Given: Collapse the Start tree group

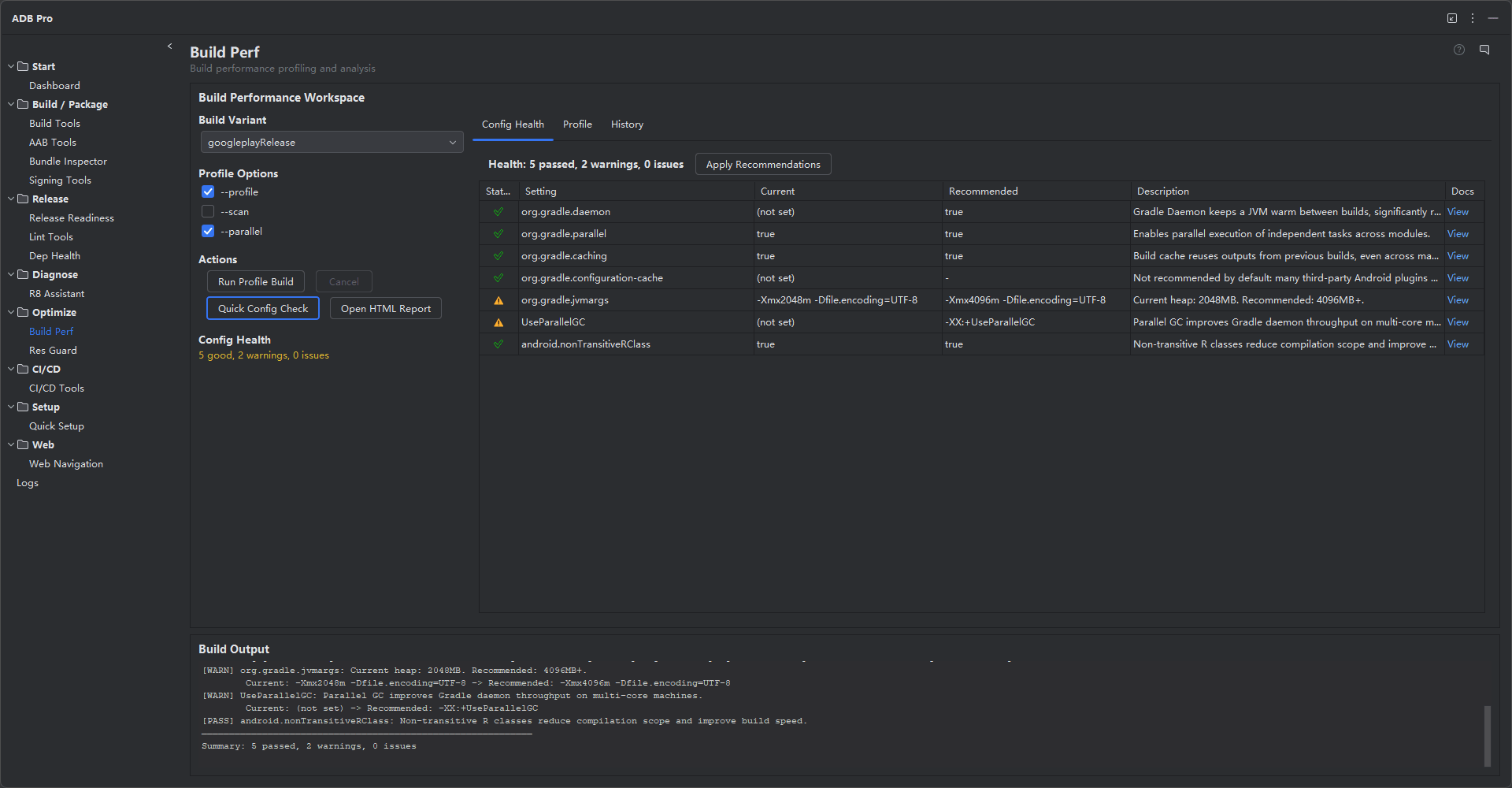Looking at the screenshot, I should (11, 66).
